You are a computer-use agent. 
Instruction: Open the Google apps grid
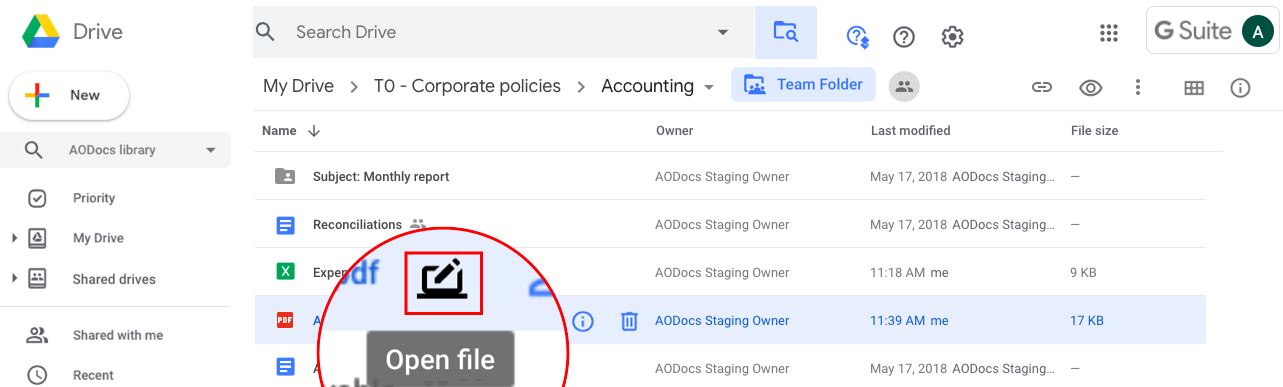[1108, 33]
